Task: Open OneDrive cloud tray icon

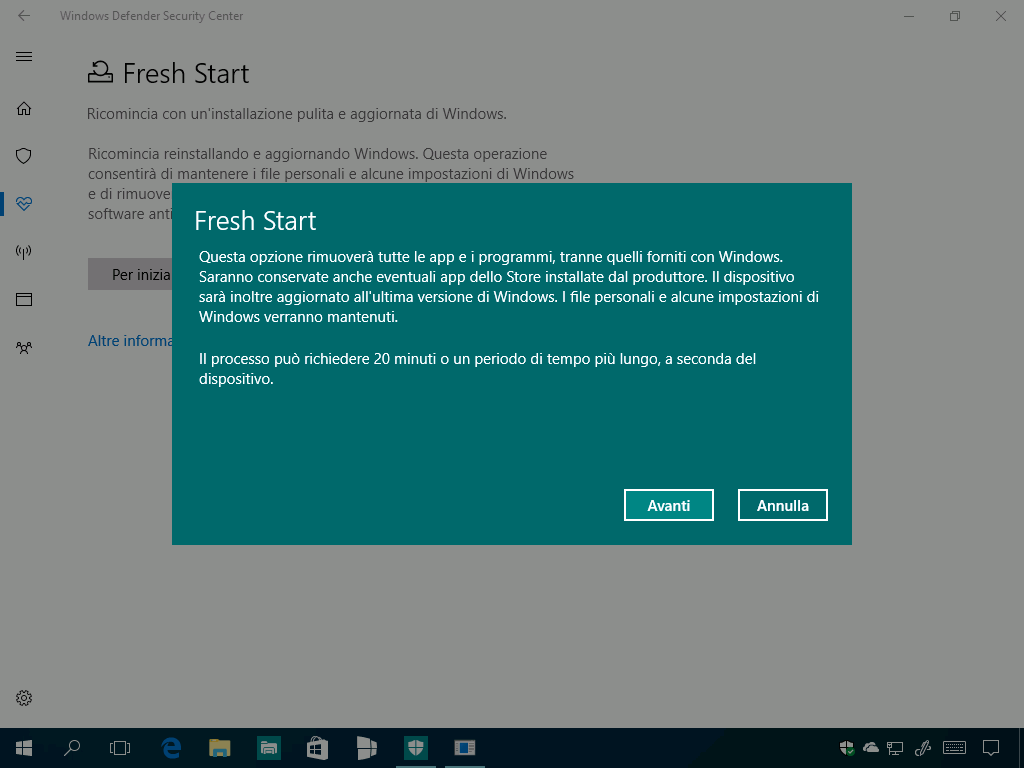Action: 871,748
